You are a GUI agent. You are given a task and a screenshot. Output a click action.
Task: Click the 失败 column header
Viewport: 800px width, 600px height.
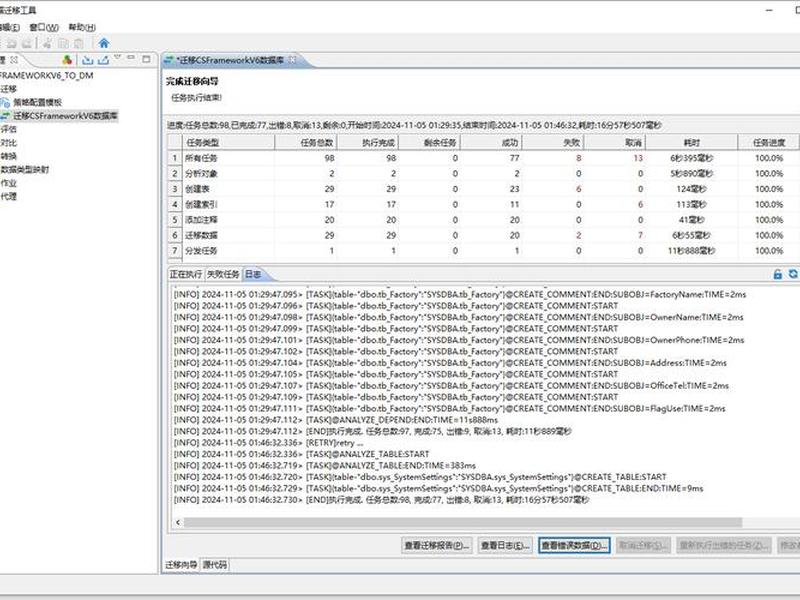553,142
